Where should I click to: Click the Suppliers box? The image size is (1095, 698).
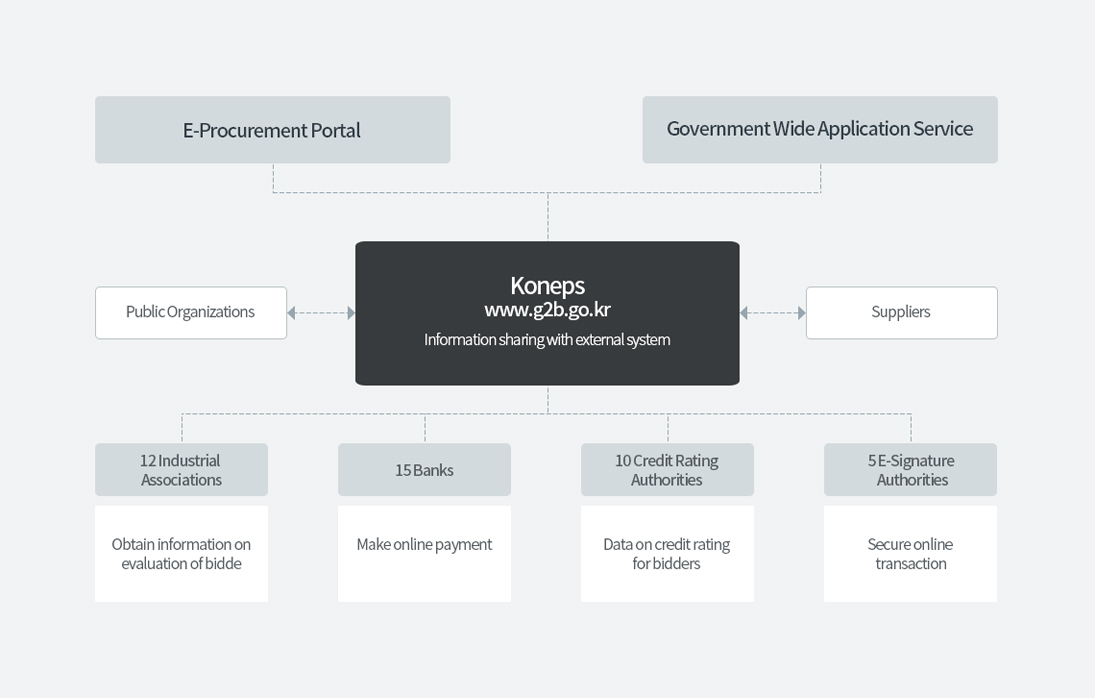[902, 313]
